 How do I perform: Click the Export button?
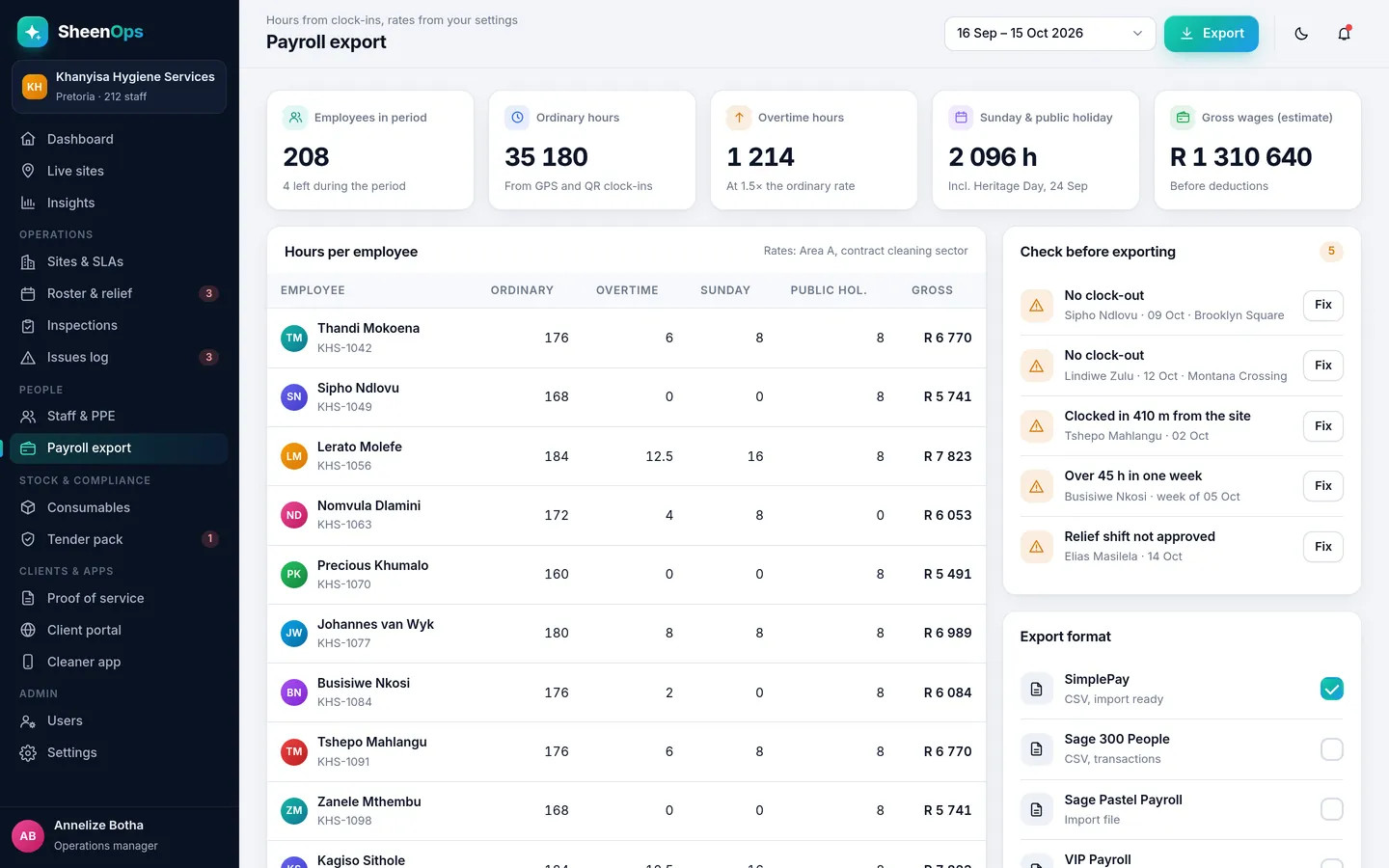coord(1212,34)
